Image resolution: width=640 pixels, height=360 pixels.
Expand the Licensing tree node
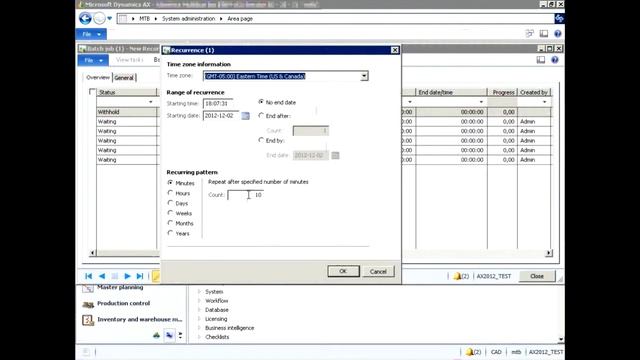coord(199,319)
